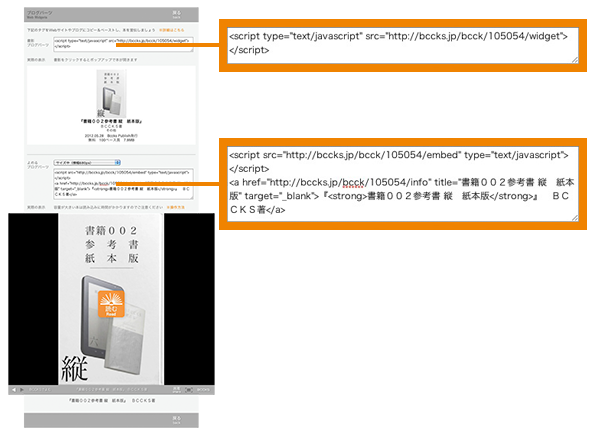Click the enlarged widget script code box
591x435 pixels.
point(403,45)
